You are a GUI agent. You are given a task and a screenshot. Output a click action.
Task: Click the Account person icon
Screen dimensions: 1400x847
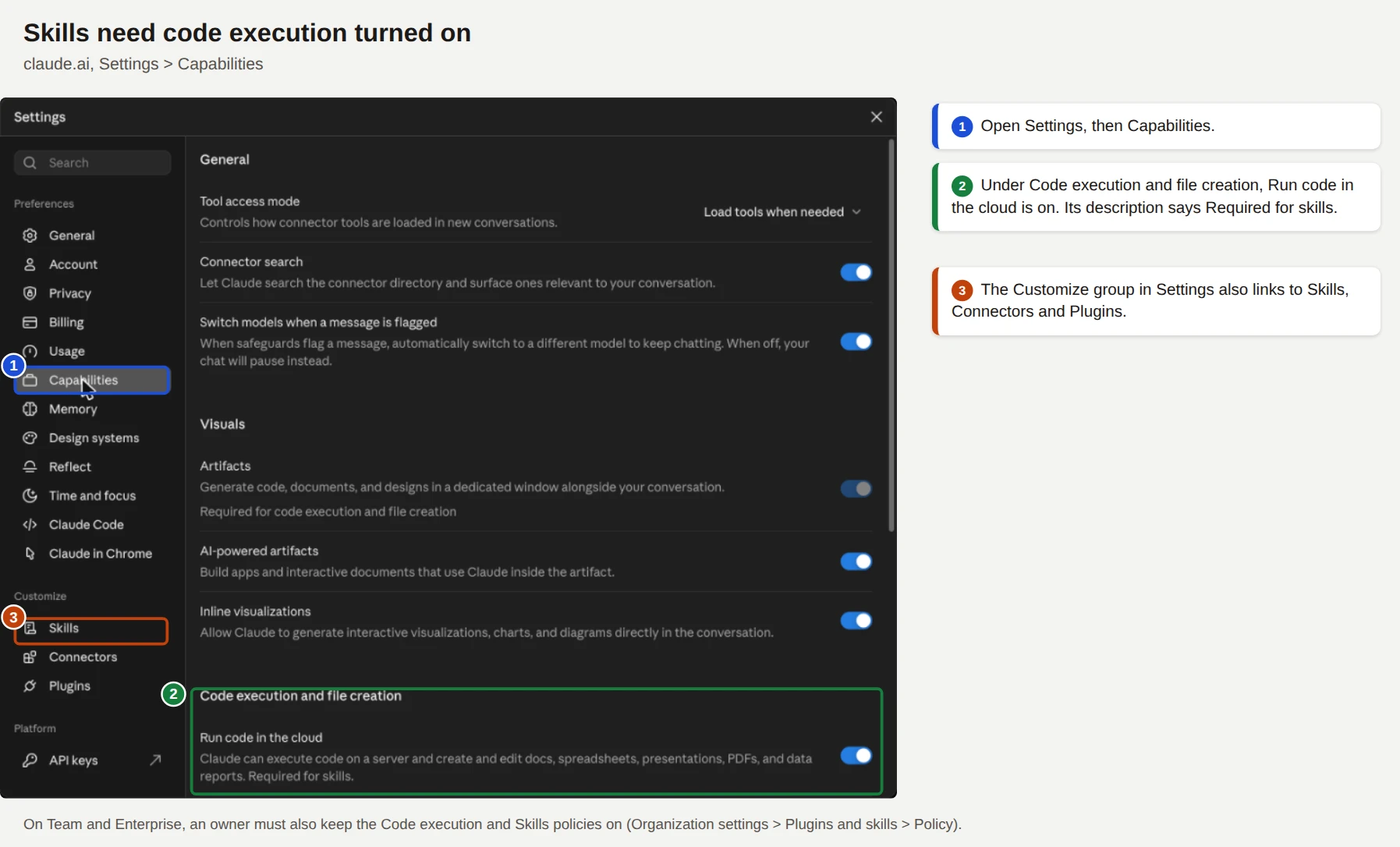click(x=30, y=264)
